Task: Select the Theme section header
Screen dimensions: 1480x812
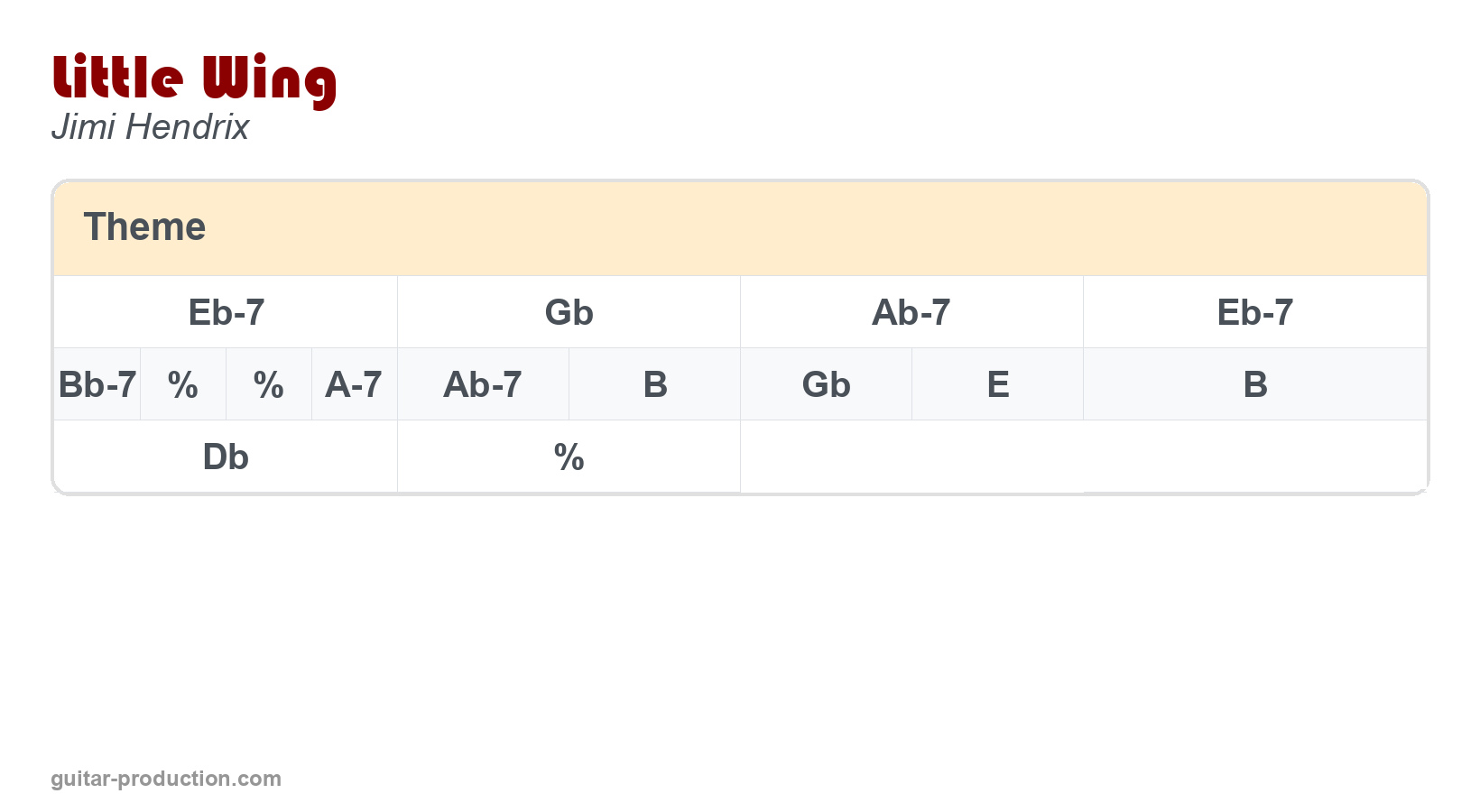Action: (x=144, y=227)
